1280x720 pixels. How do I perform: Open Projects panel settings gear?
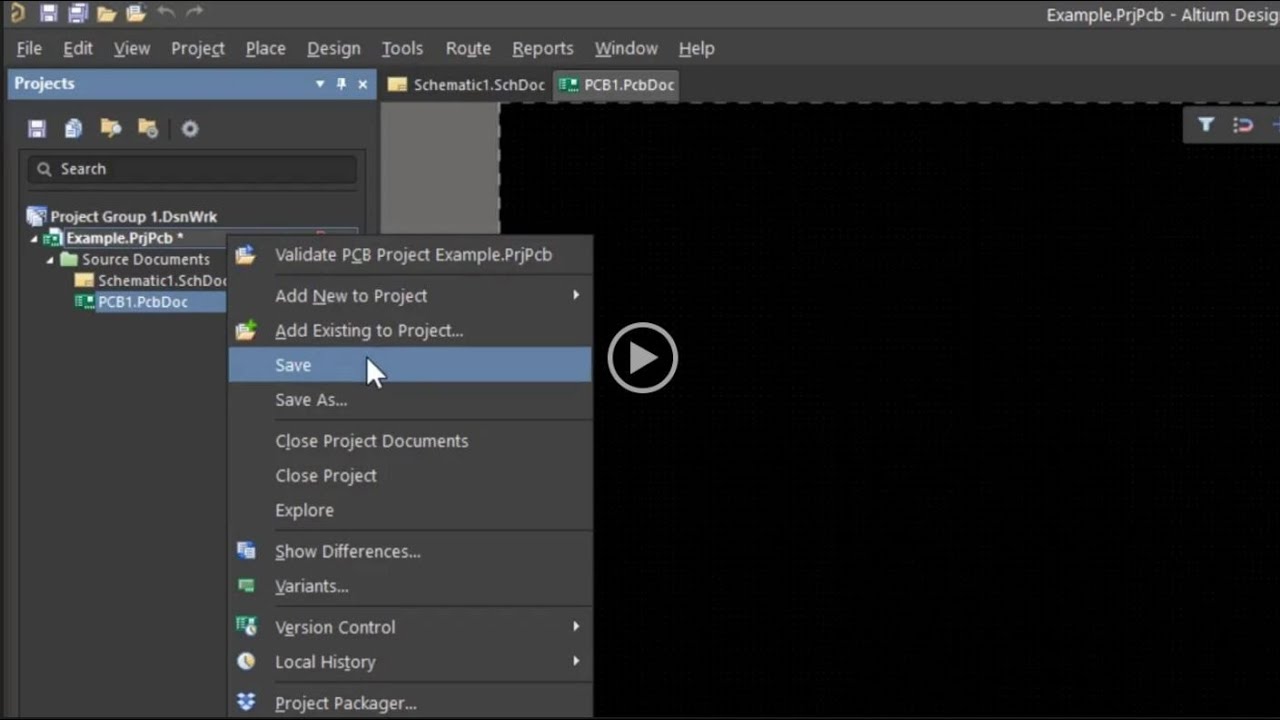(x=190, y=128)
